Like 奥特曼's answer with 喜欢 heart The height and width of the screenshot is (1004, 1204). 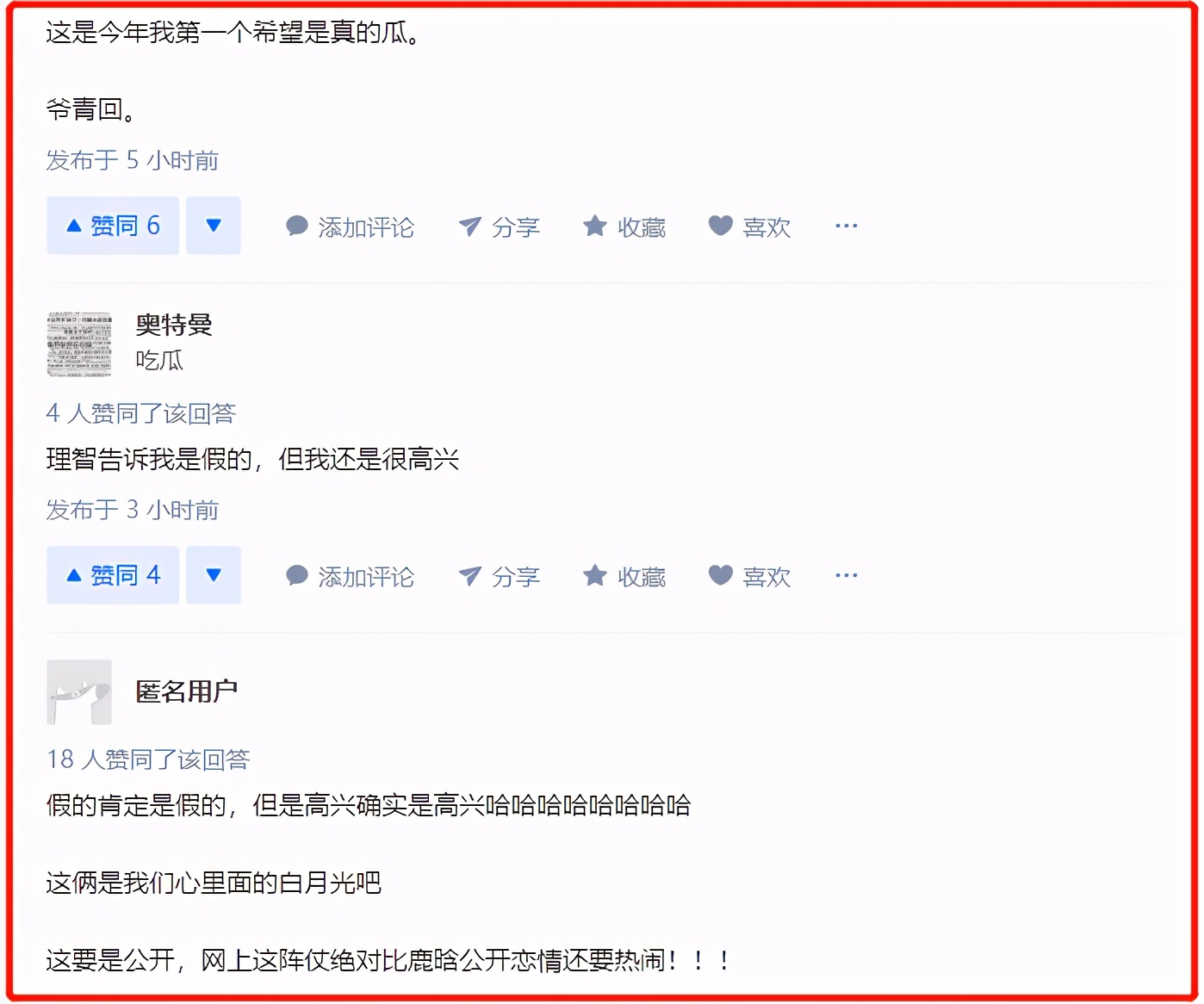click(749, 576)
